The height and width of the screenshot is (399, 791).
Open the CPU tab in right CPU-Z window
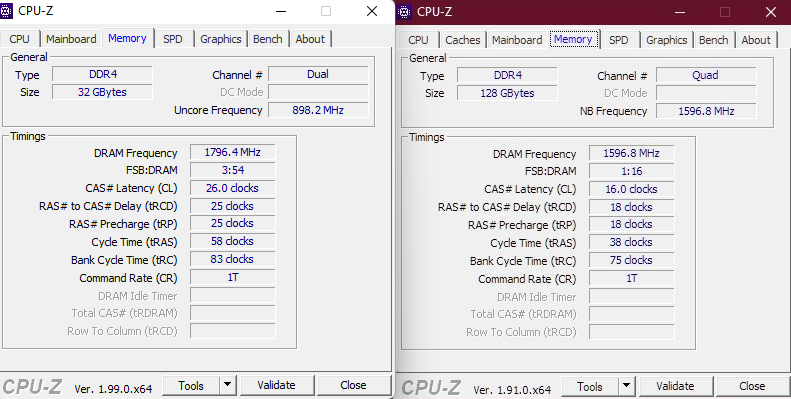point(418,40)
